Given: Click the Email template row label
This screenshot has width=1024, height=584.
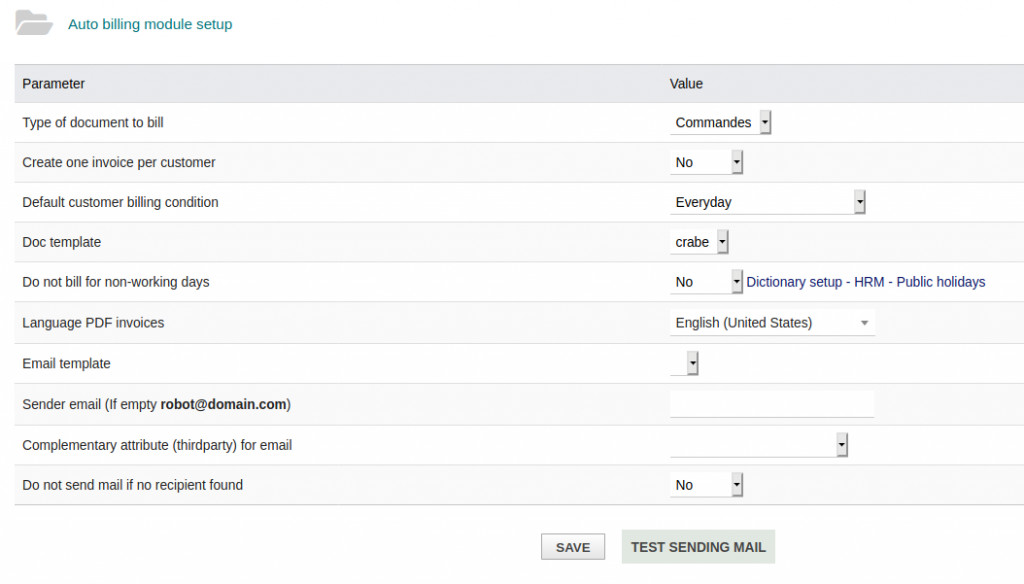Looking at the screenshot, I should point(66,364).
